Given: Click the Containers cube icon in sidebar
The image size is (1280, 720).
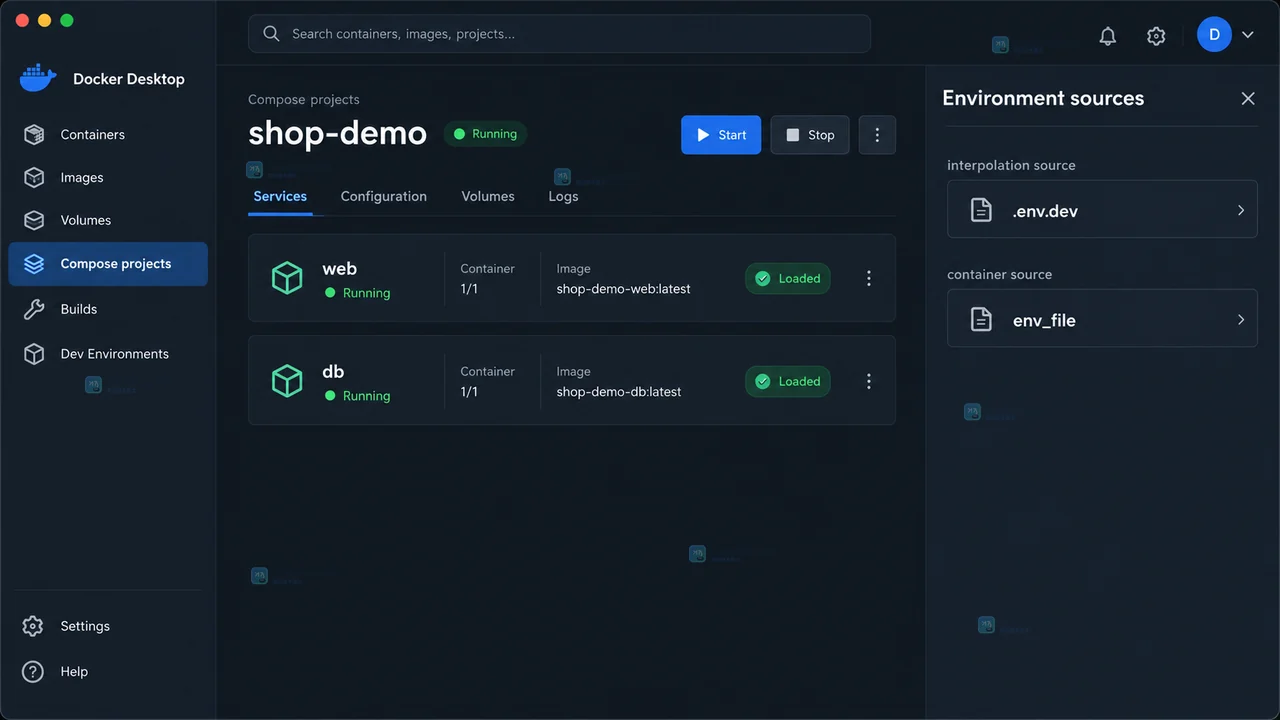Looking at the screenshot, I should (34, 134).
